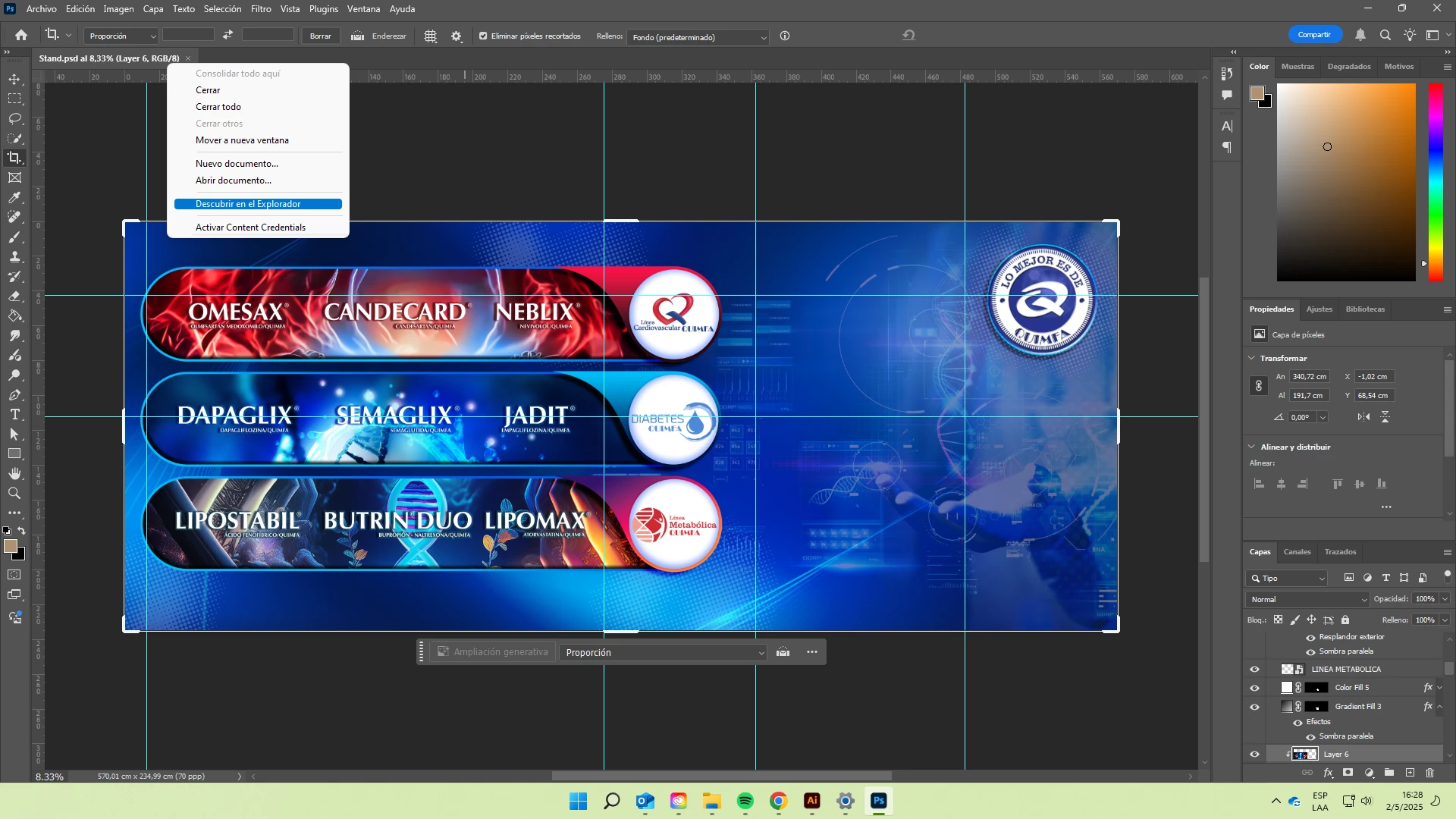1456x819 pixels.
Task: Open the Relleno Fondo dropdown
Action: pos(698,37)
